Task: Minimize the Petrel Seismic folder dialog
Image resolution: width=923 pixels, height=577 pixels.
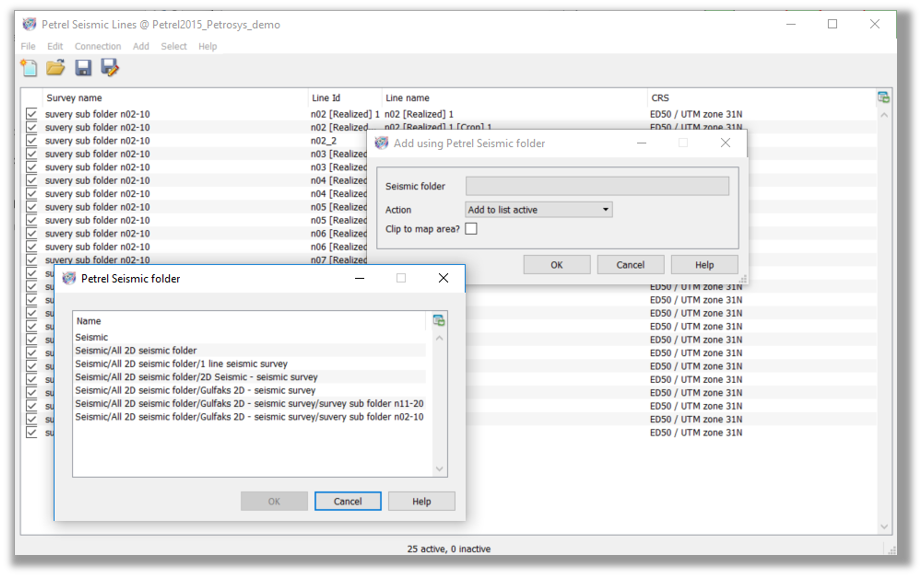Action: pyautogui.click(x=359, y=278)
